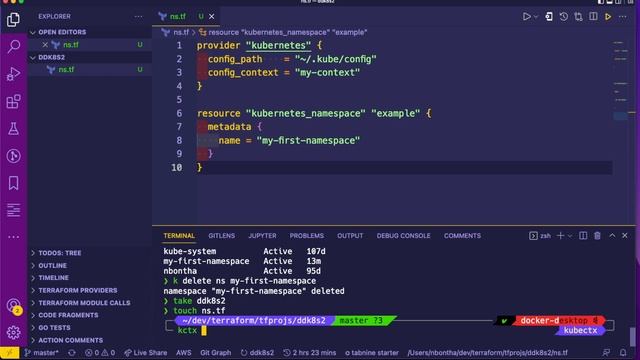Split the terminal panel
The width and height of the screenshot is (640, 360).
(583, 236)
